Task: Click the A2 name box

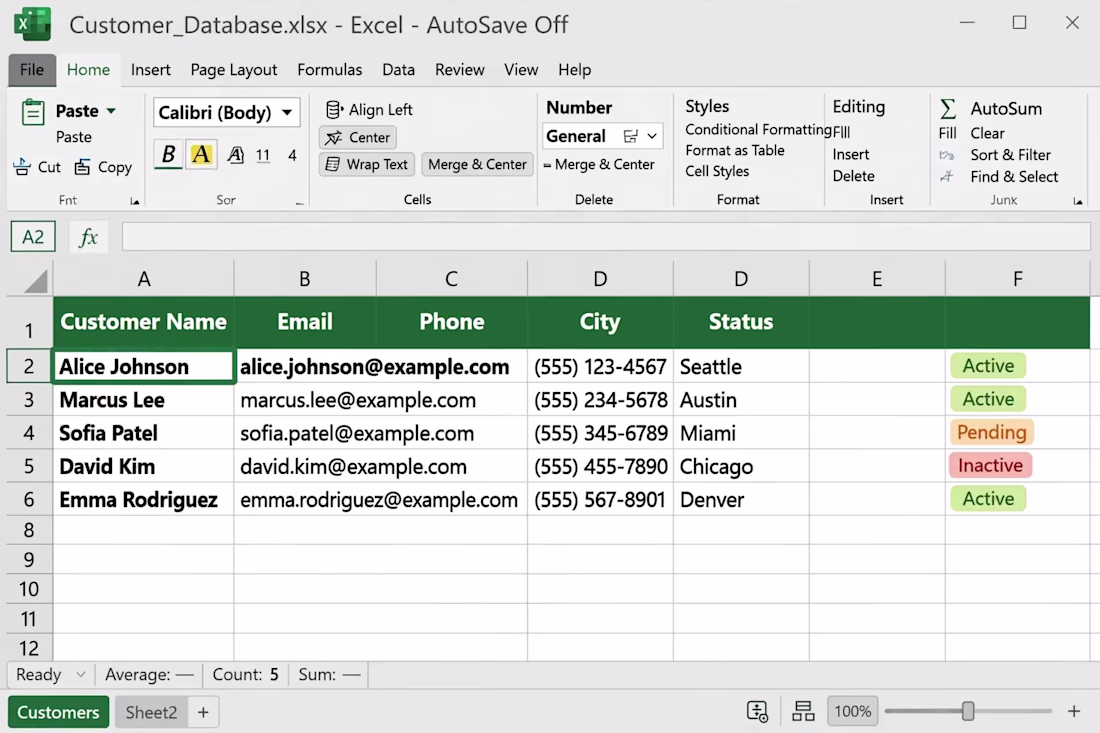Action: pyautogui.click(x=33, y=237)
